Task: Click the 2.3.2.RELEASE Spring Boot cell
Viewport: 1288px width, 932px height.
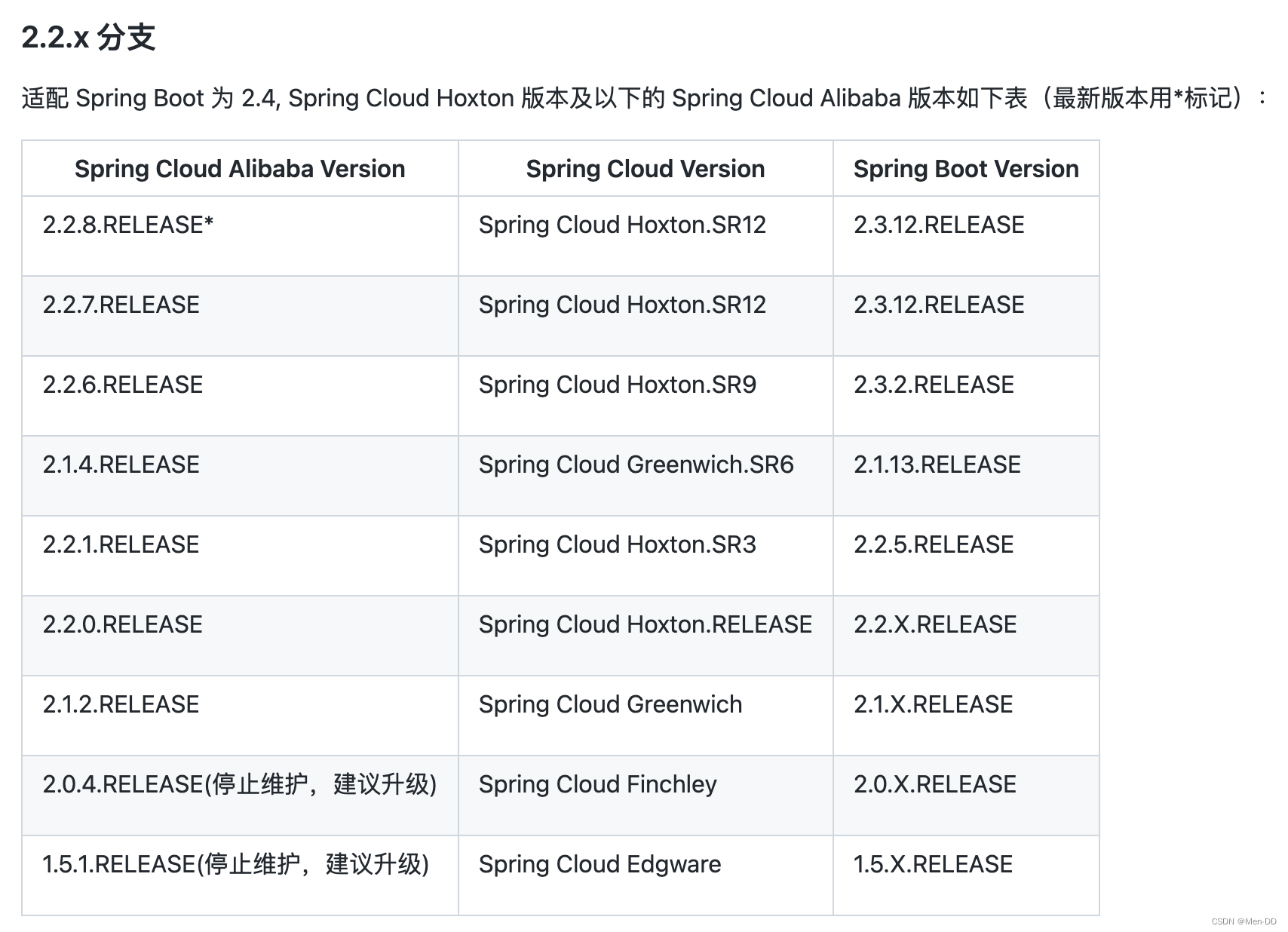Action: coord(934,385)
